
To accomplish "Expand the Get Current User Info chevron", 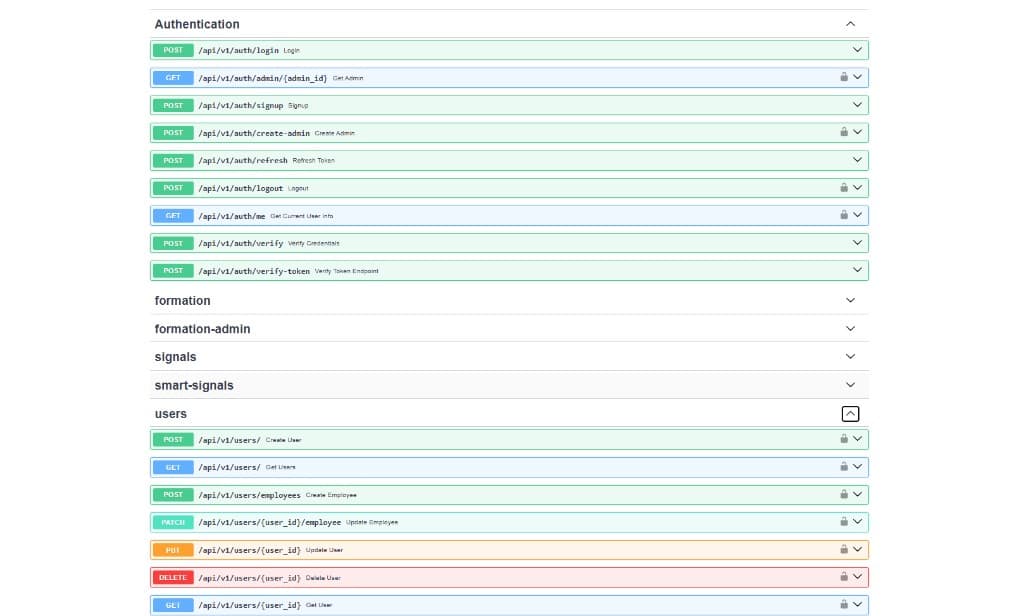I will tap(857, 215).
